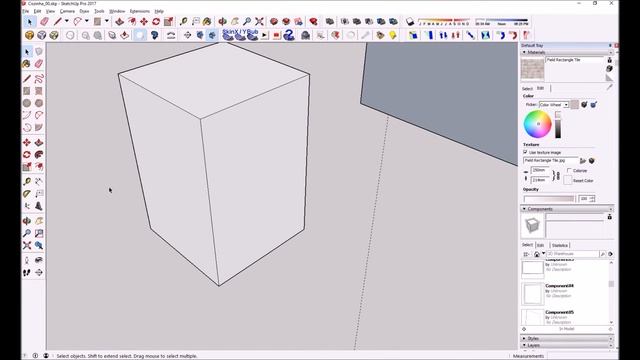Screen dimensions: 640x360
Task: Switch to the Components Statistics tab
Action: point(560,245)
